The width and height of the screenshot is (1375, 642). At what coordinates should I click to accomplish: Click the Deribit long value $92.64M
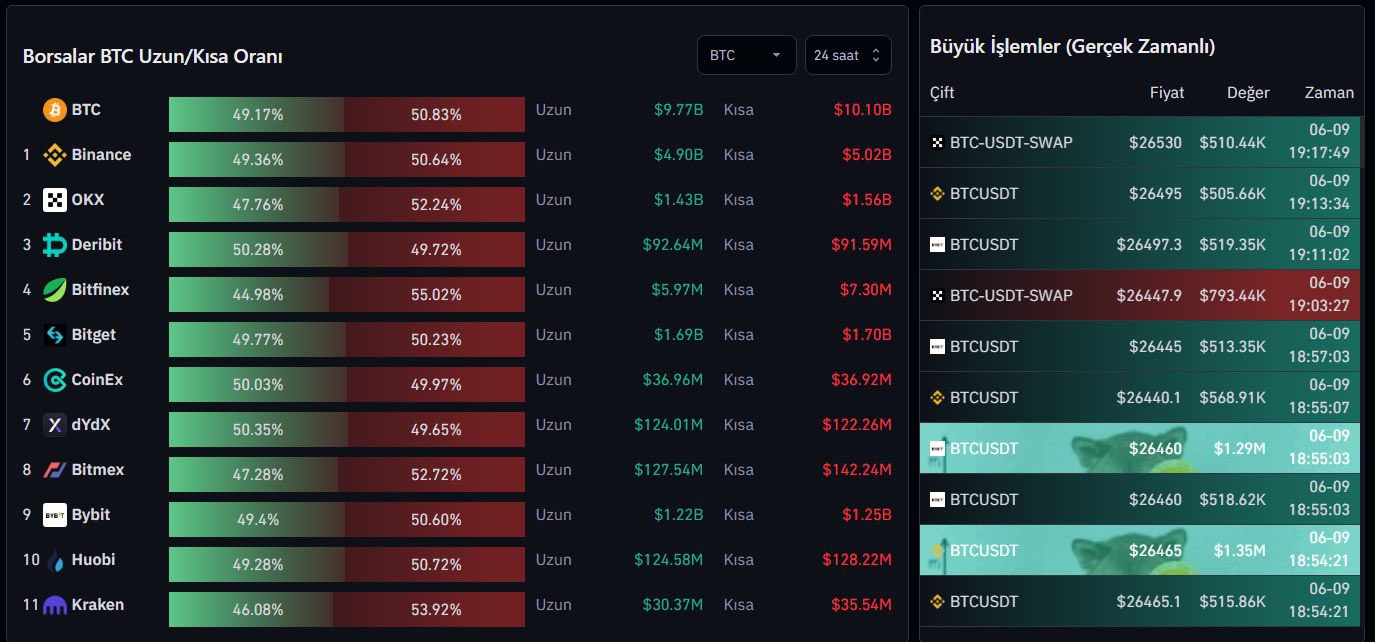click(673, 245)
